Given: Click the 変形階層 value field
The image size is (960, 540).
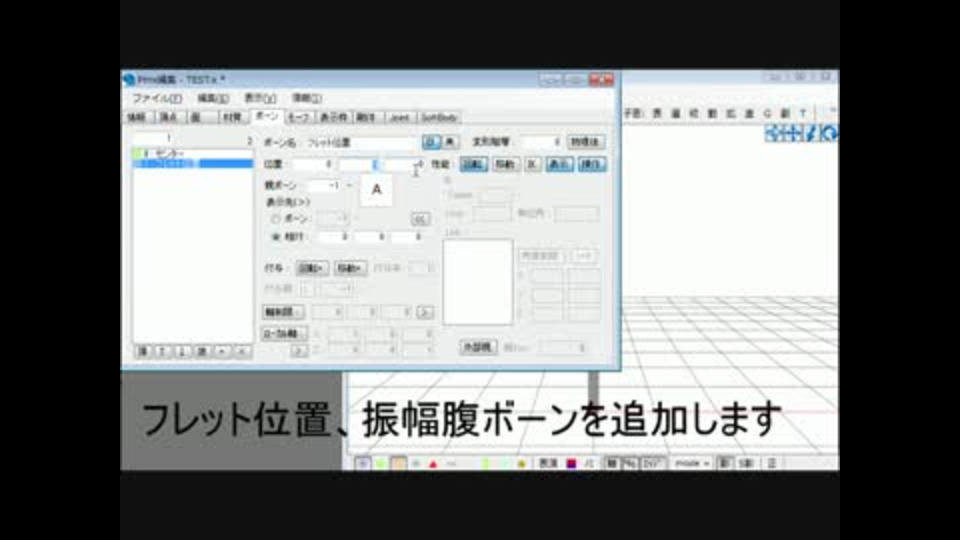Looking at the screenshot, I should pos(541,142).
